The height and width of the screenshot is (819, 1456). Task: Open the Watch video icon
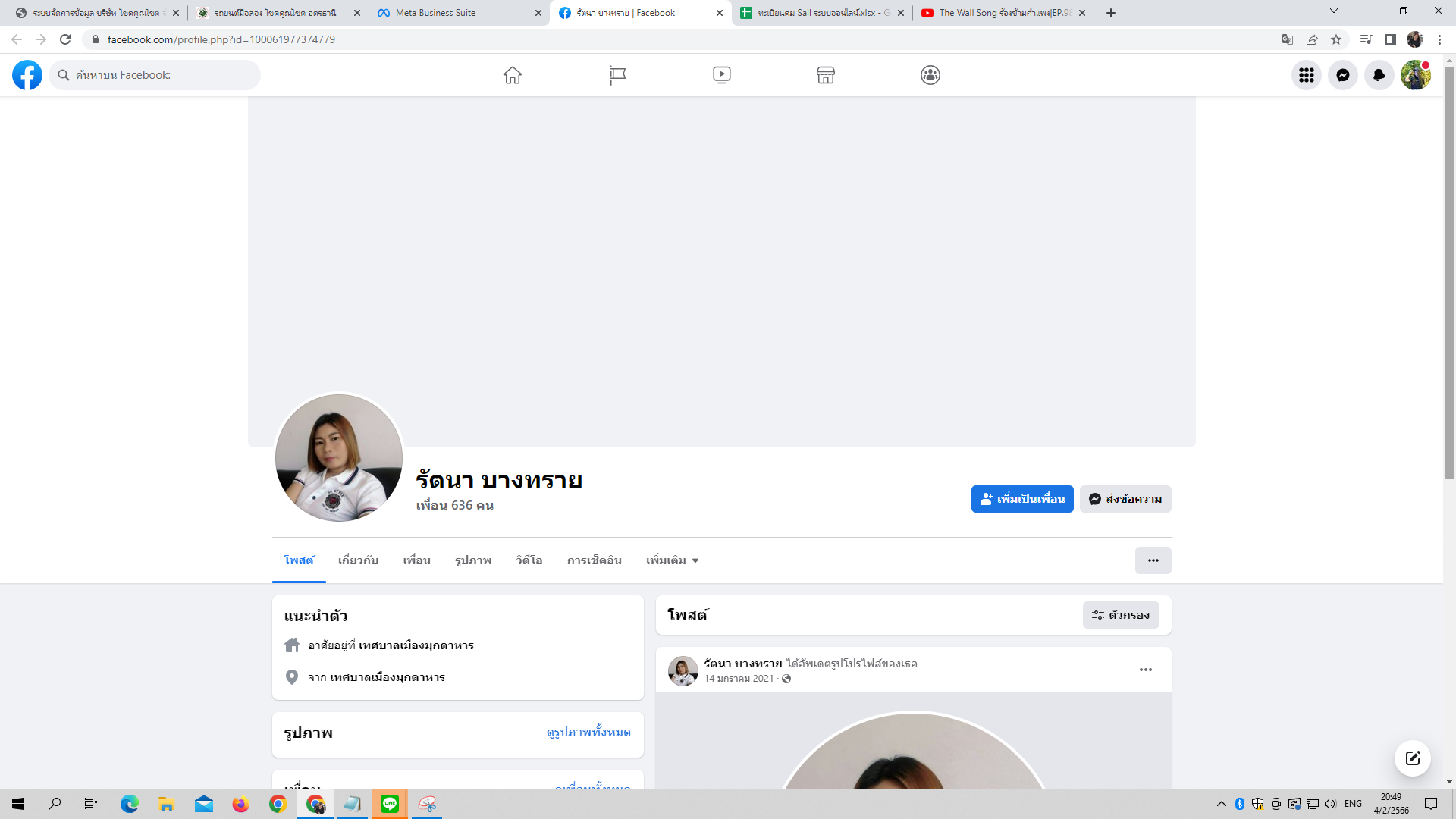tap(721, 75)
